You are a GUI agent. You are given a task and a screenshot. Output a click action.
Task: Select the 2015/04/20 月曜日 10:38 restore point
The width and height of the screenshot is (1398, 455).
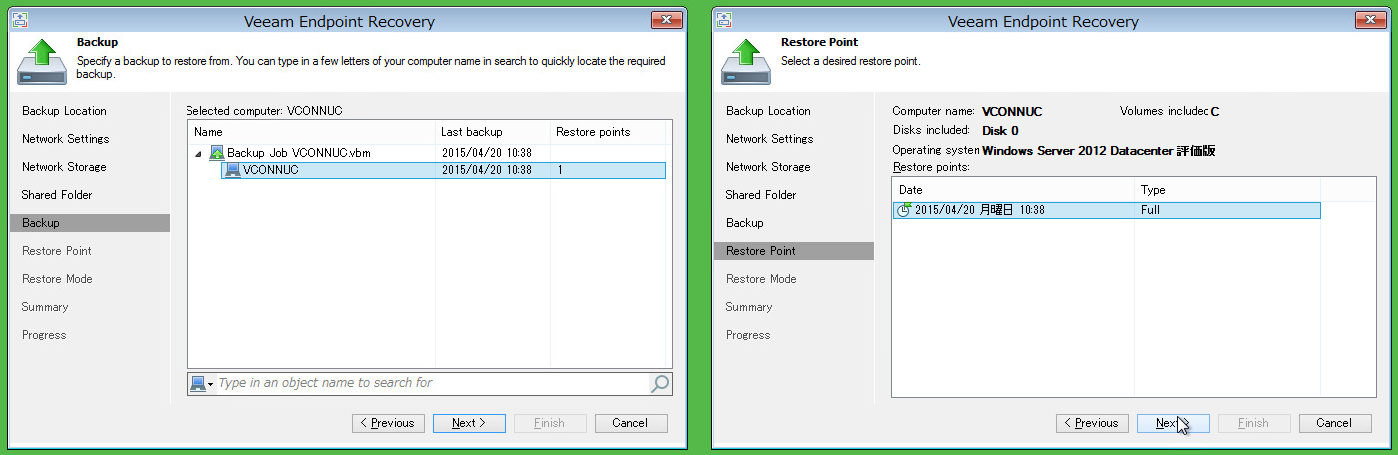(x=1106, y=210)
